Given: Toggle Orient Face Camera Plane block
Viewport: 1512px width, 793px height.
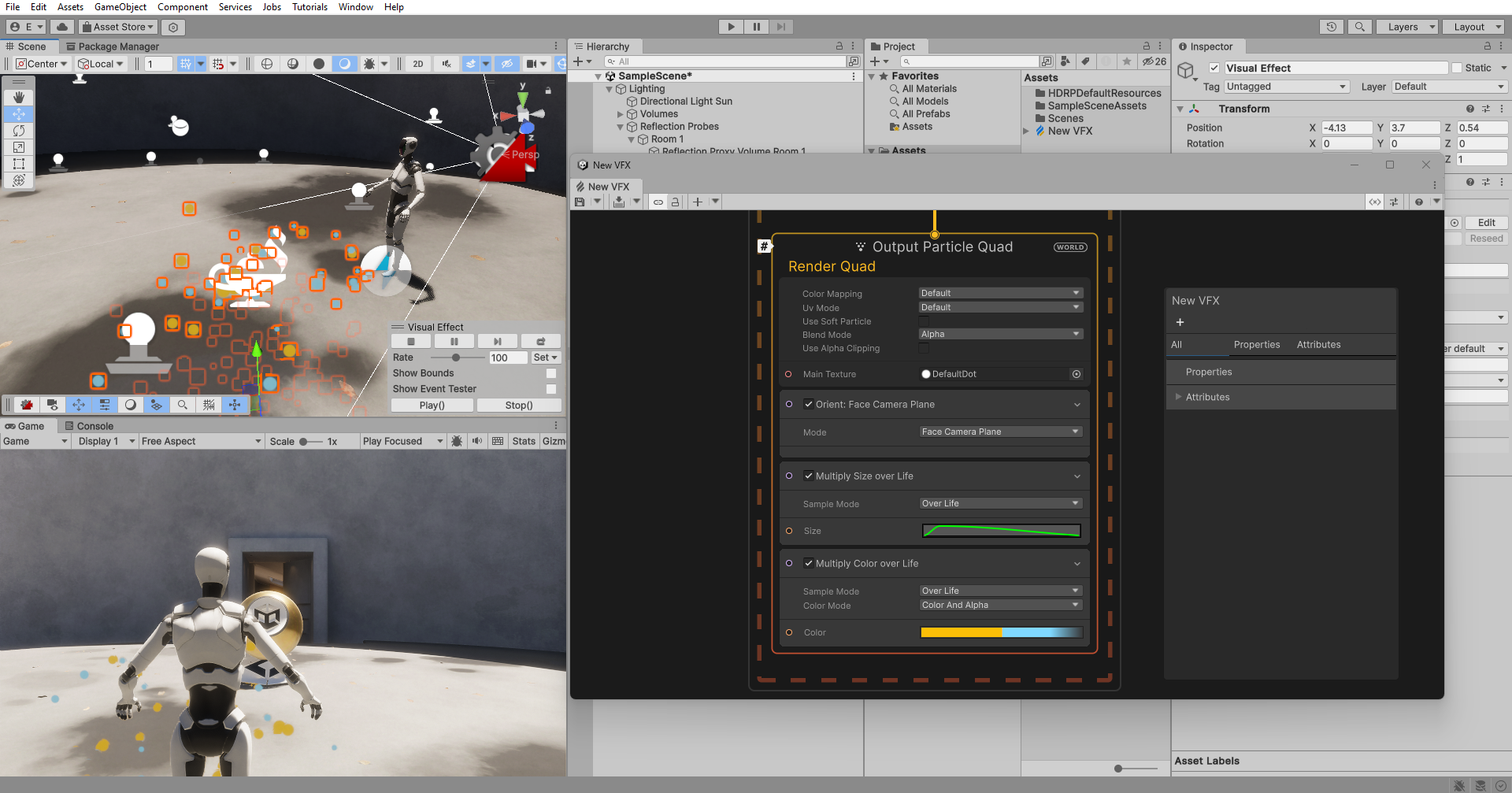Looking at the screenshot, I should (x=809, y=404).
